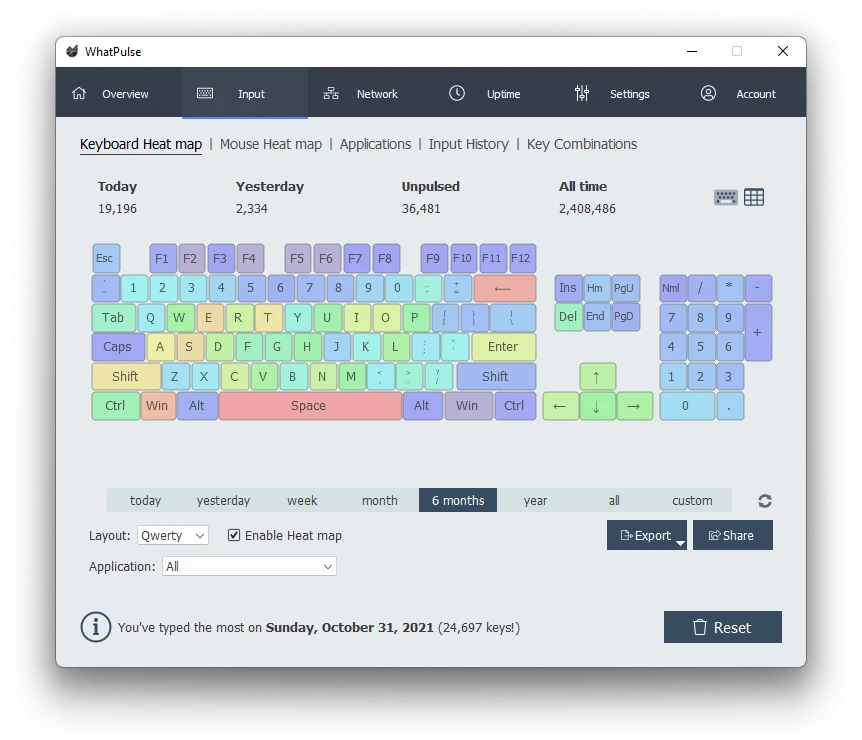Click the Nml numlock key
Image resolution: width=862 pixels, height=740 pixels.
pos(673,289)
